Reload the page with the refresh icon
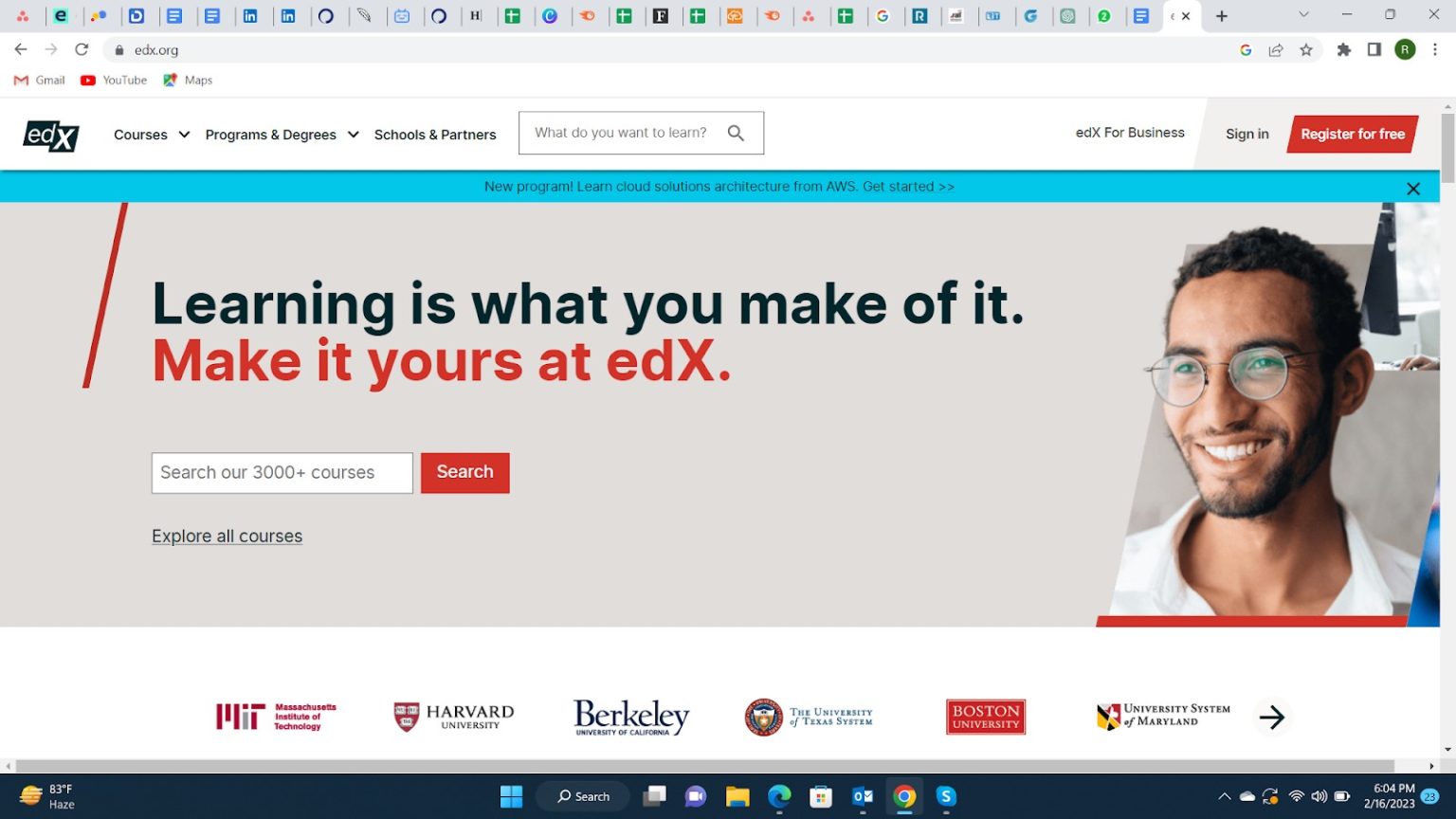Viewport: 1456px width, 819px height. [82, 50]
